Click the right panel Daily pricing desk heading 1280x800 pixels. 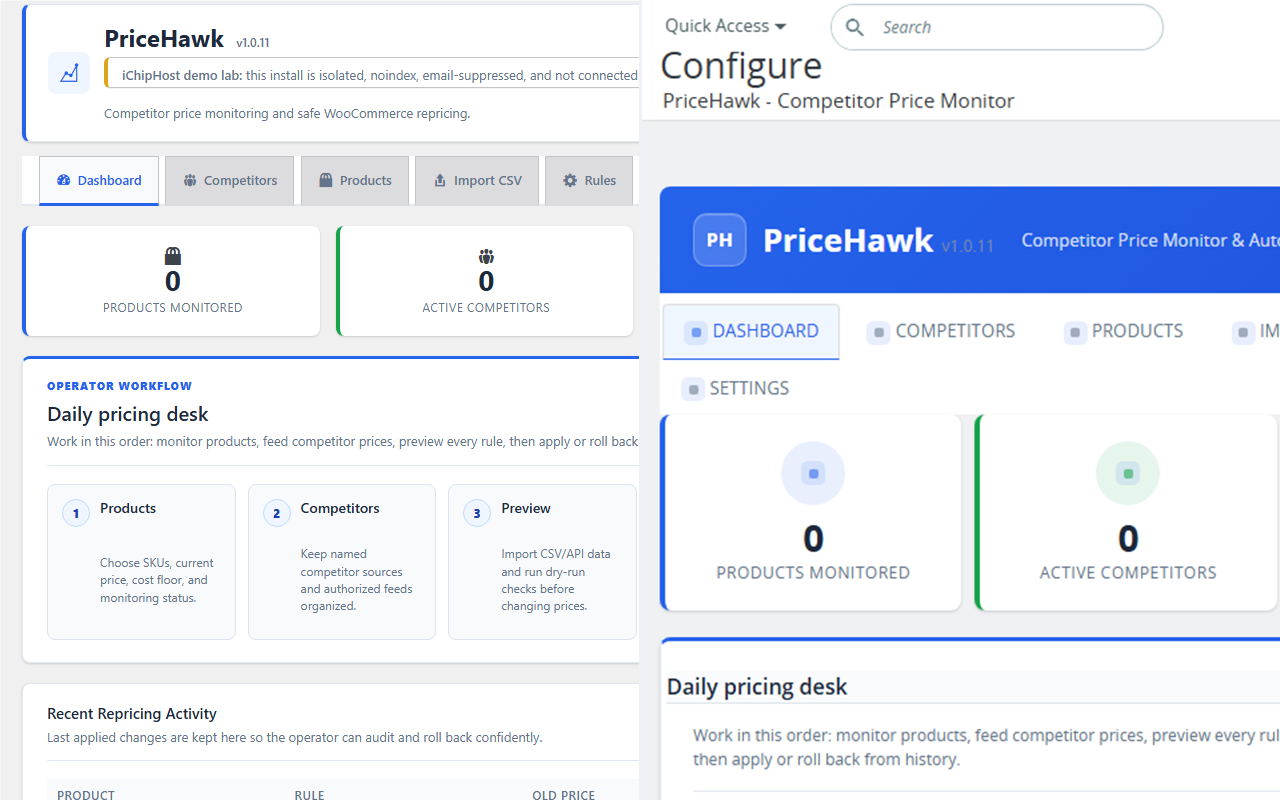tap(757, 687)
